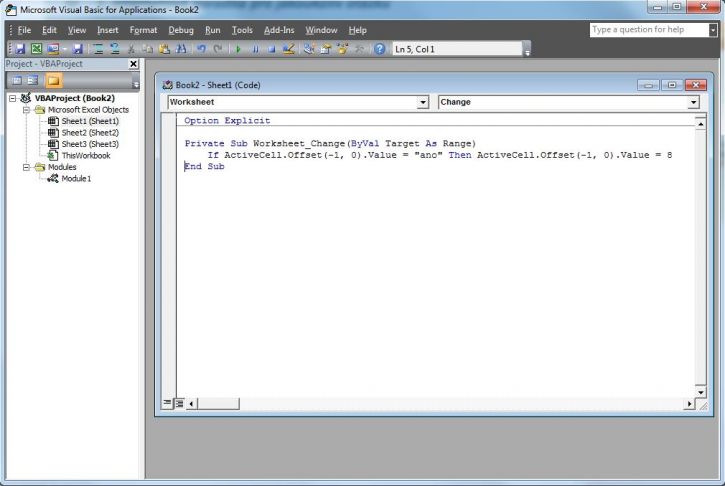Click the Reset stop icon
725x486 pixels.
click(272, 49)
